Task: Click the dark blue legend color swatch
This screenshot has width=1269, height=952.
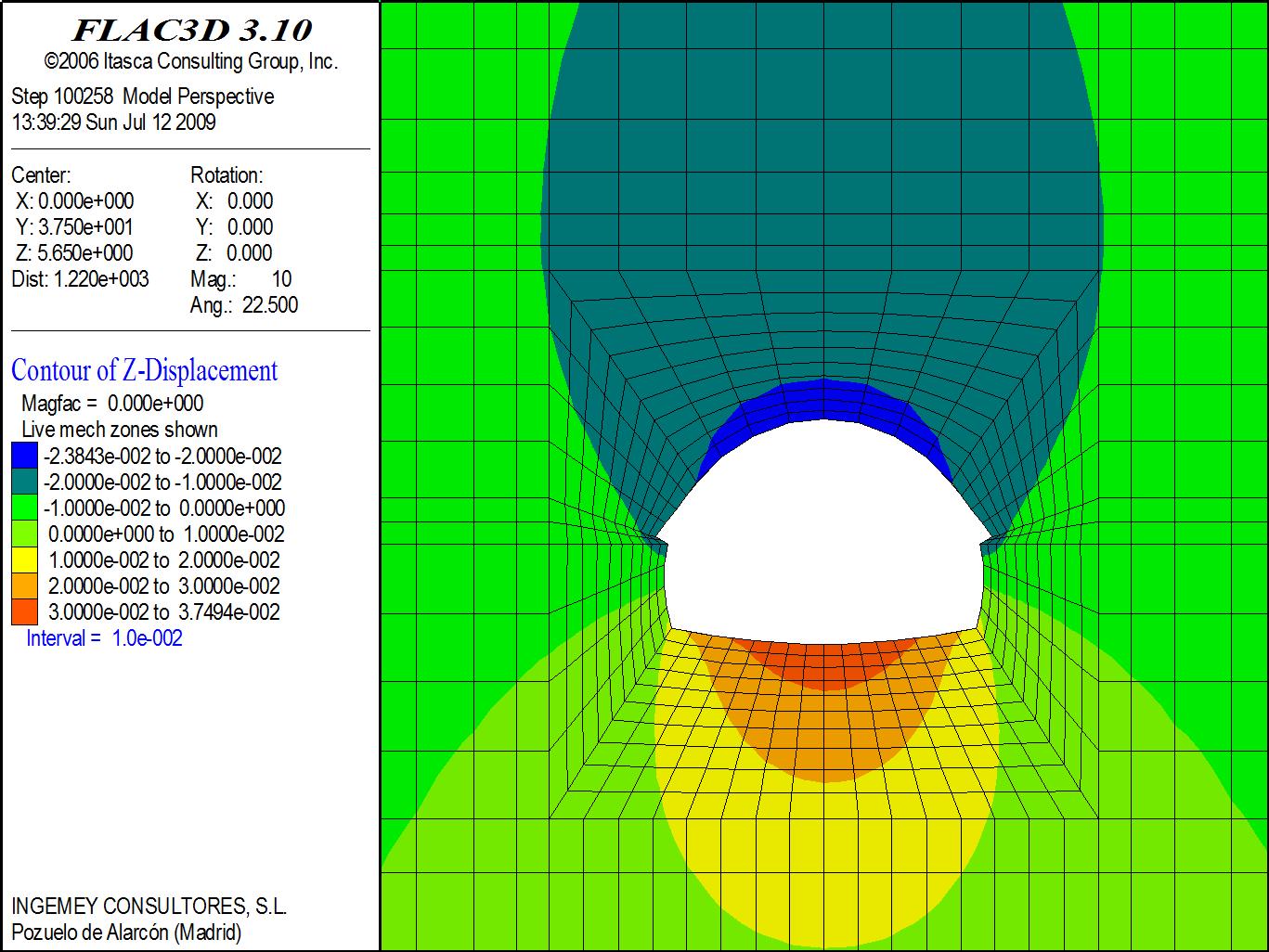Action: pos(24,456)
